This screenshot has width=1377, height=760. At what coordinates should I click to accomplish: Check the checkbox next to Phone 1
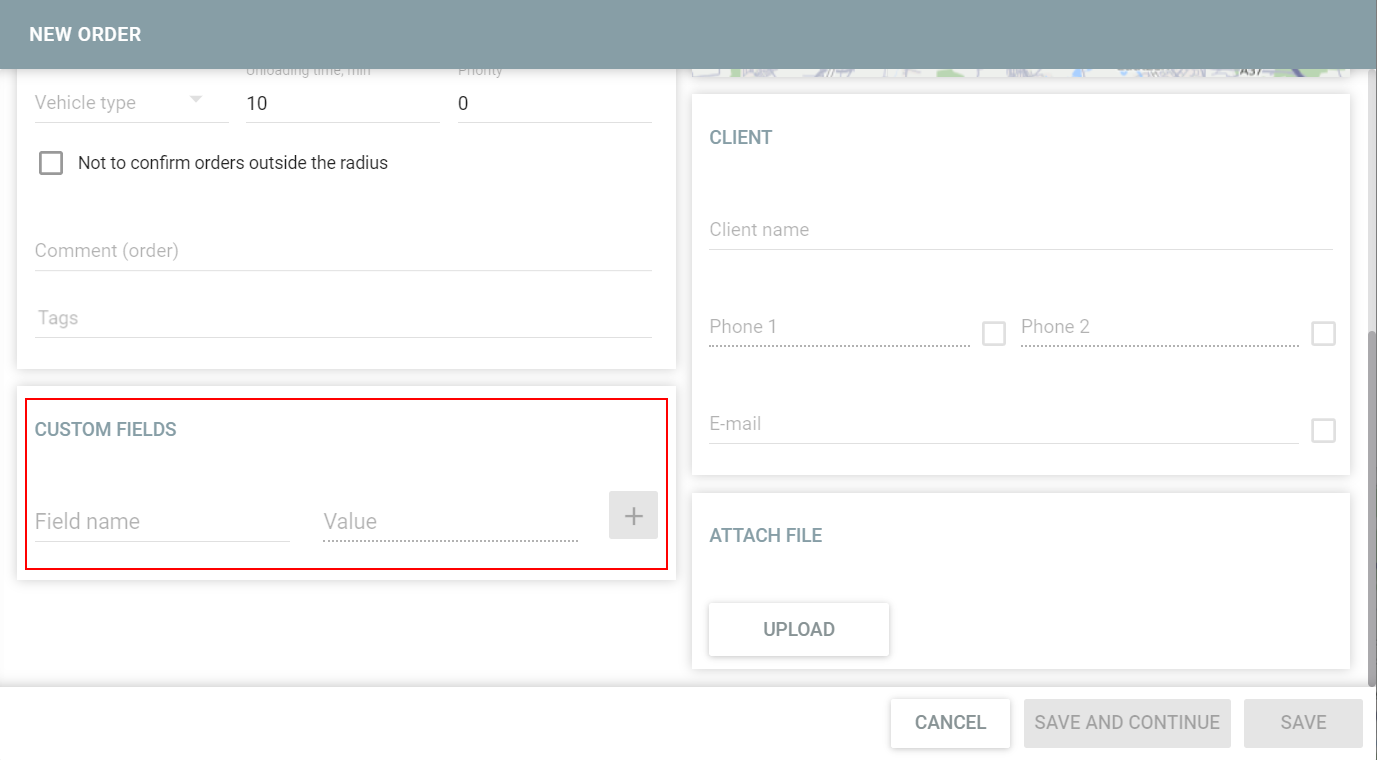[x=993, y=333]
